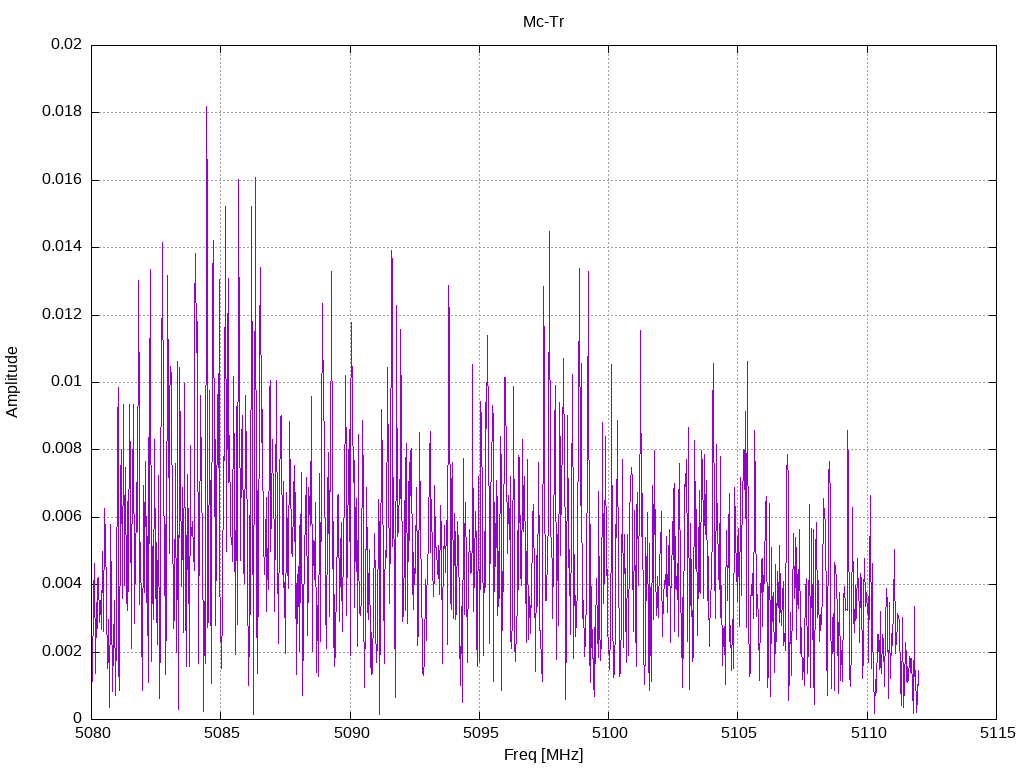Click x-axis tick label 5115
1024x768 pixels.
pos(997,733)
